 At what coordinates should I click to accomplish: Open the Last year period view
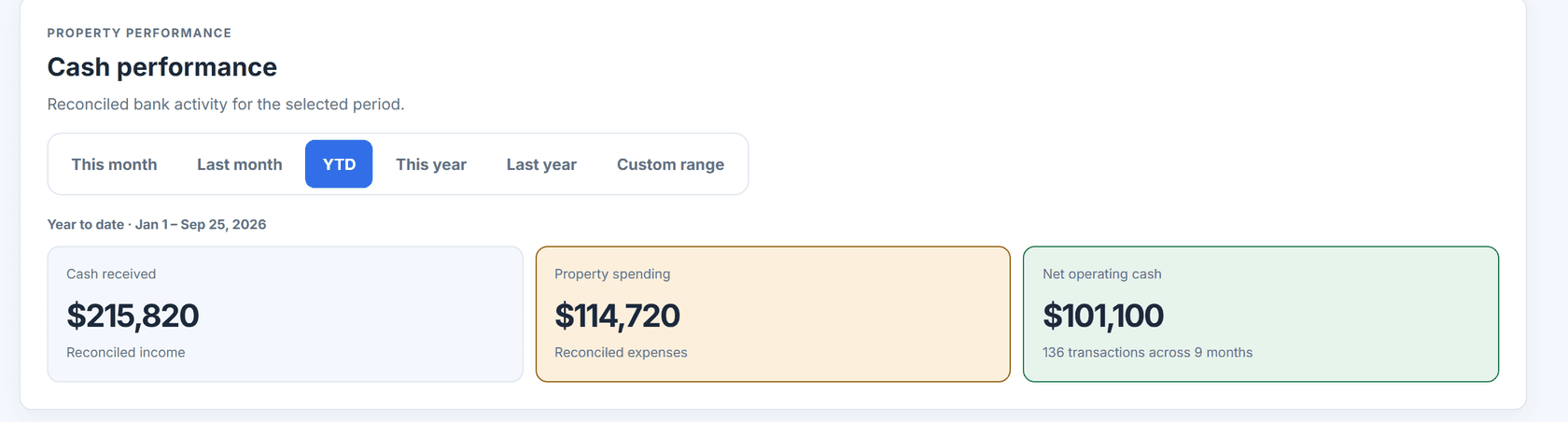[541, 164]
